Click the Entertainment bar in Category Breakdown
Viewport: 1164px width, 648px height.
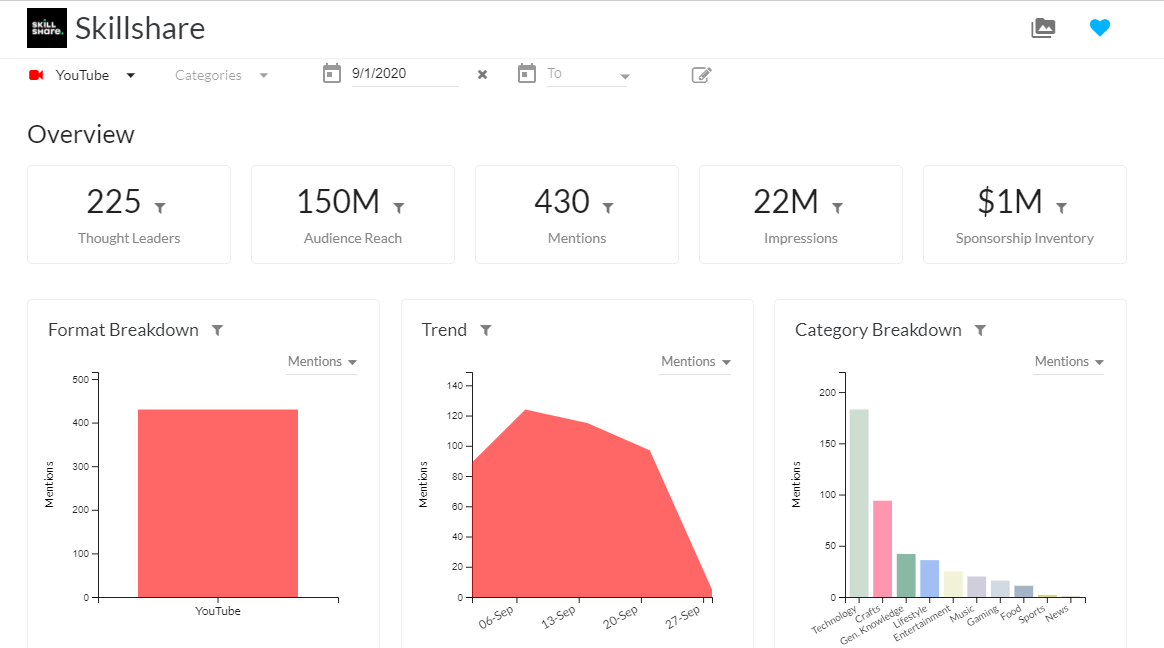[953, 584]
